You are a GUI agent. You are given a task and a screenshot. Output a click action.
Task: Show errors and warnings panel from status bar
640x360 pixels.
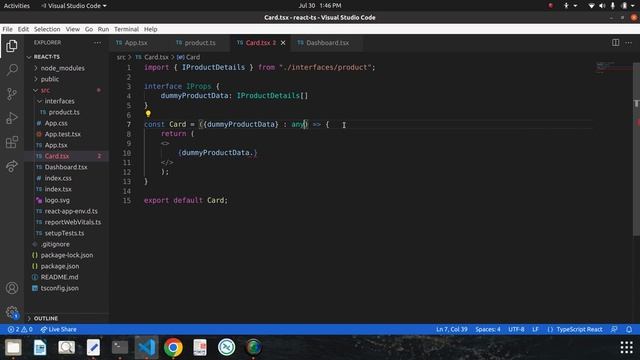click(20, 329)
